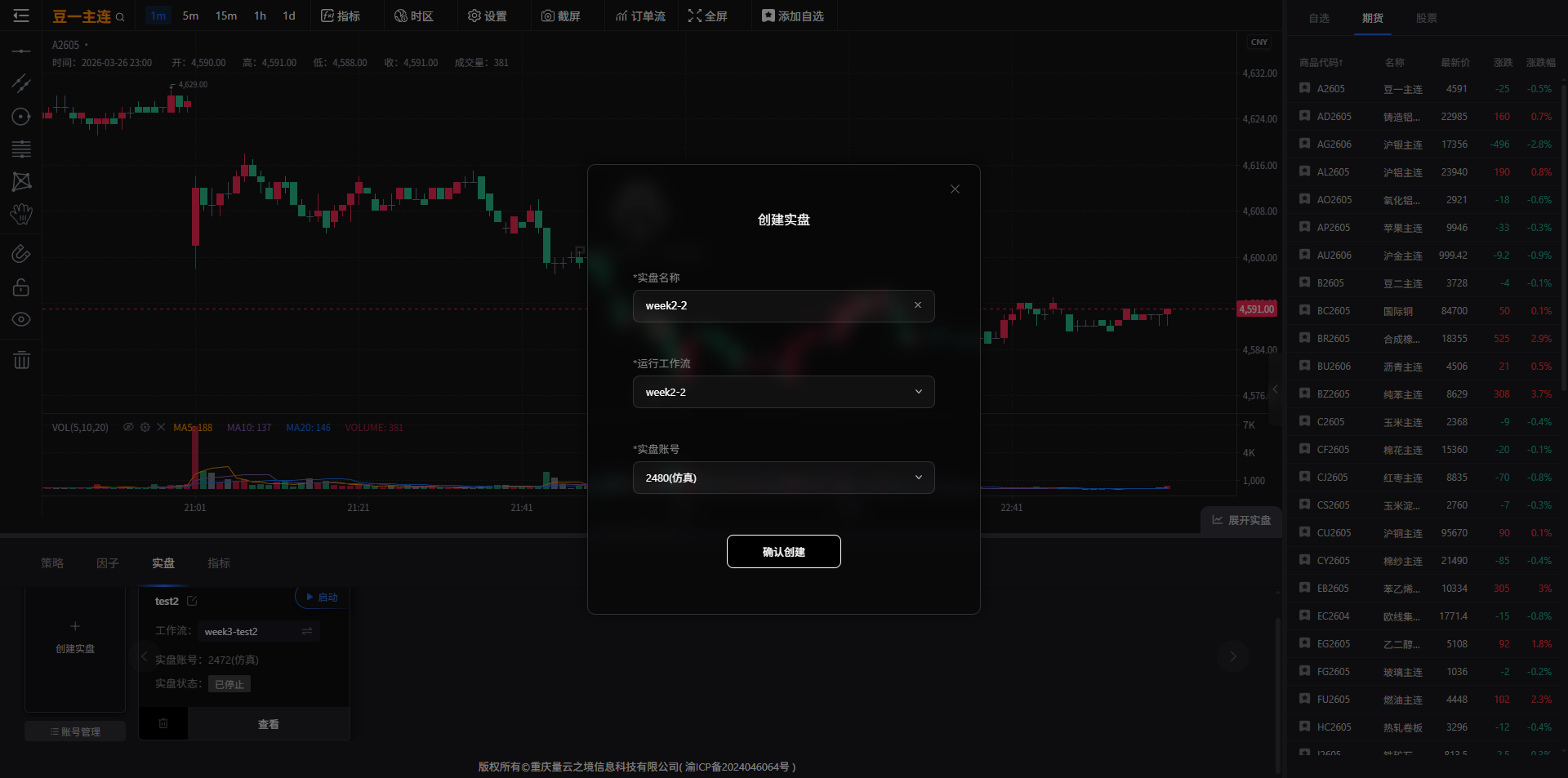
Task: Click the edit icon next to test2
Action: pyautogui.click(x=192, y=601)
